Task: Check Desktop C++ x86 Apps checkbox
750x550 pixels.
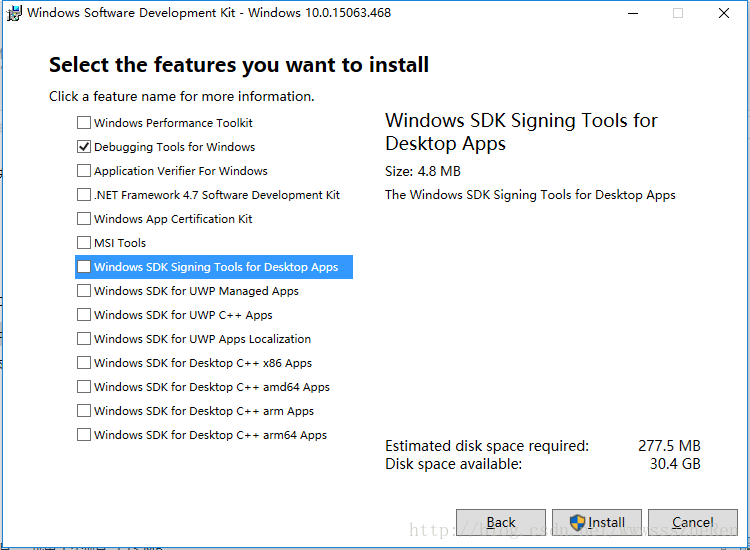Action: (84, 363)
